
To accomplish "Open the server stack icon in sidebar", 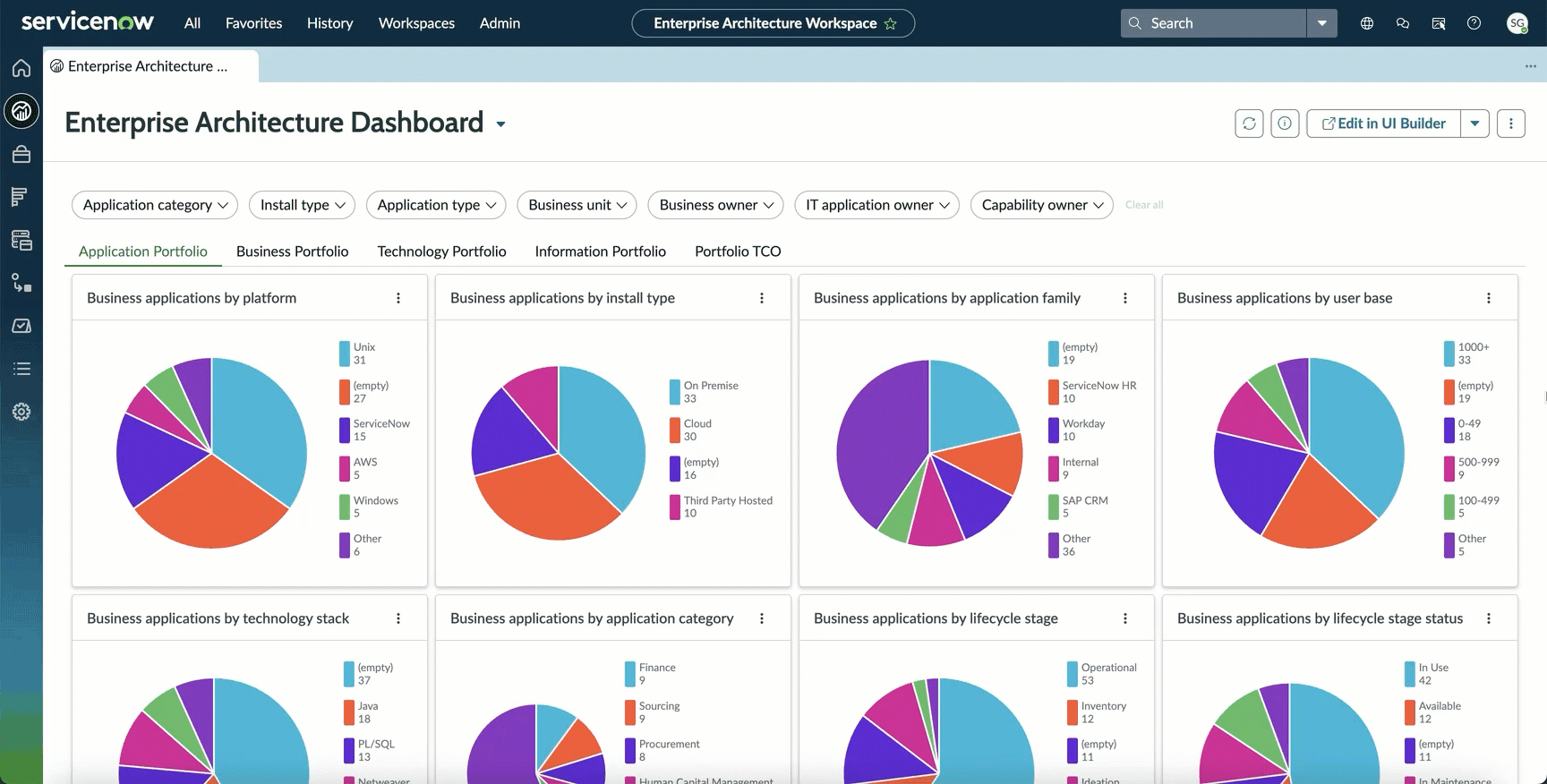I will point(21,240).
